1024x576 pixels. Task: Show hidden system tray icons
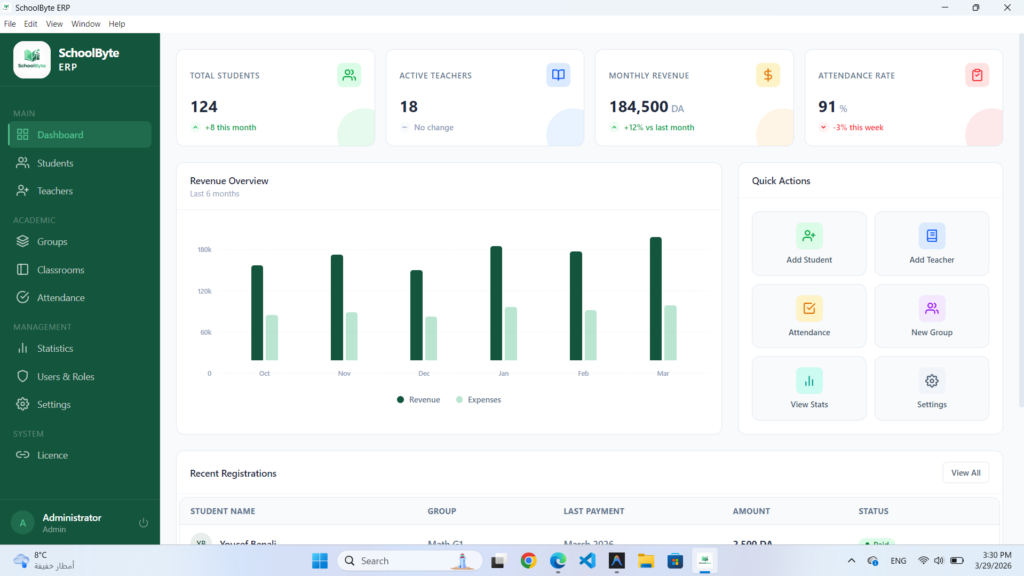(x=851, y=560)
